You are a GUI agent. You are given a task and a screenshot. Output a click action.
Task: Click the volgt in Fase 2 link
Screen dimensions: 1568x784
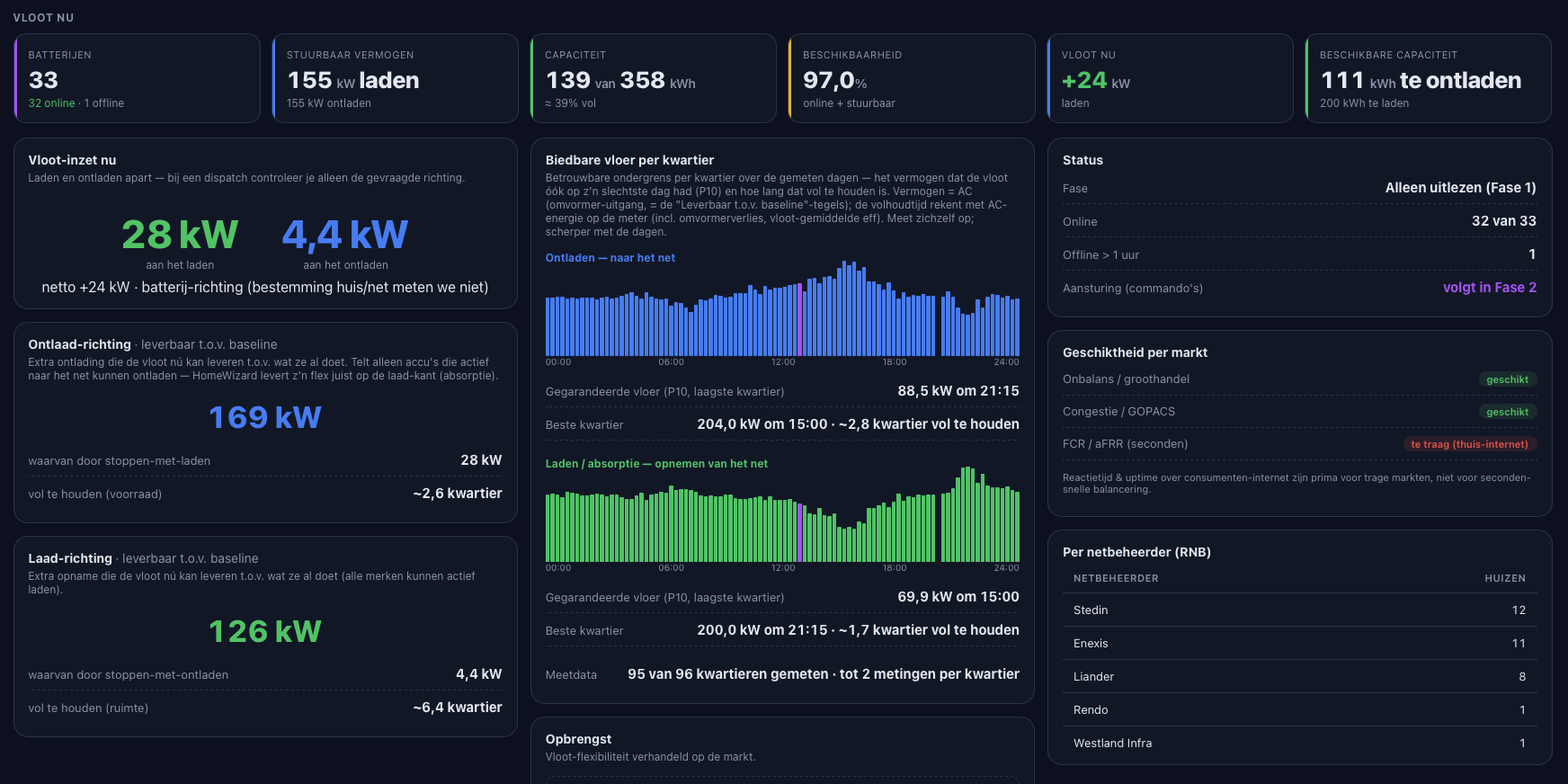click(1490, 288)
